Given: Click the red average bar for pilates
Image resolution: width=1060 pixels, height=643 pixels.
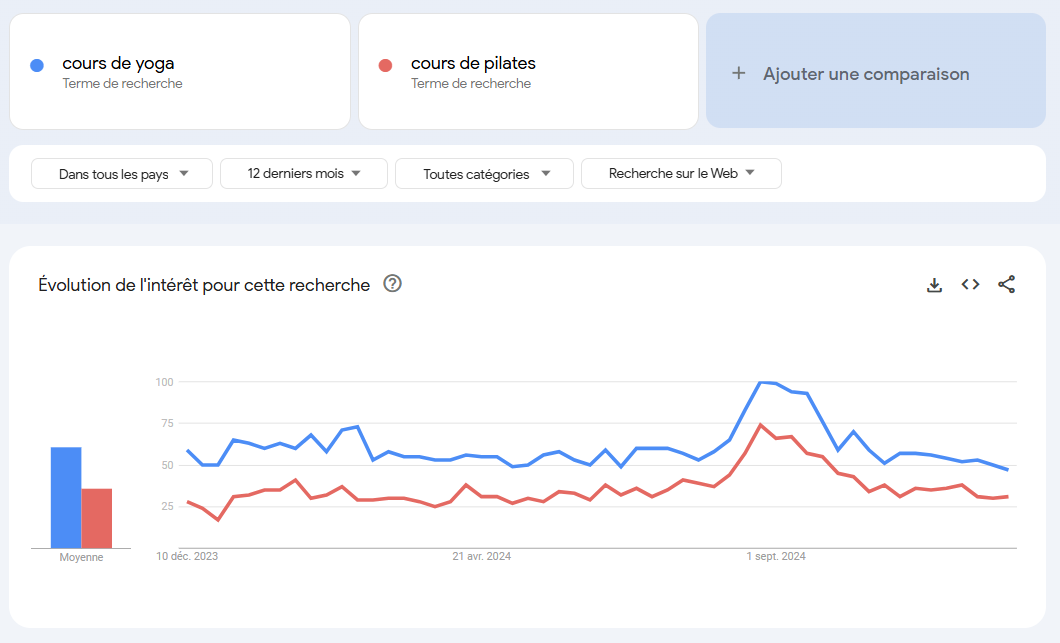Looking at the screenshot, I should 97,518.
